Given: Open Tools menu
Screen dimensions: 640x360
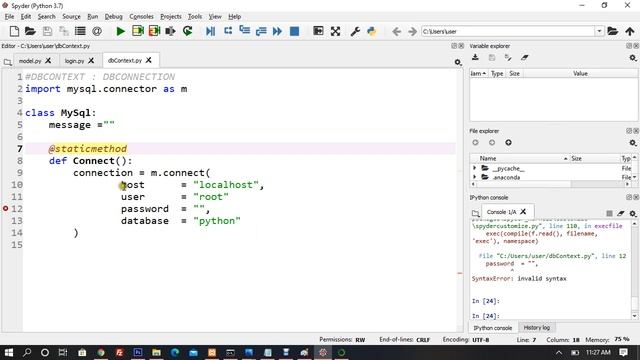Looking at the screenshot, I should click(x=195, y=16).
